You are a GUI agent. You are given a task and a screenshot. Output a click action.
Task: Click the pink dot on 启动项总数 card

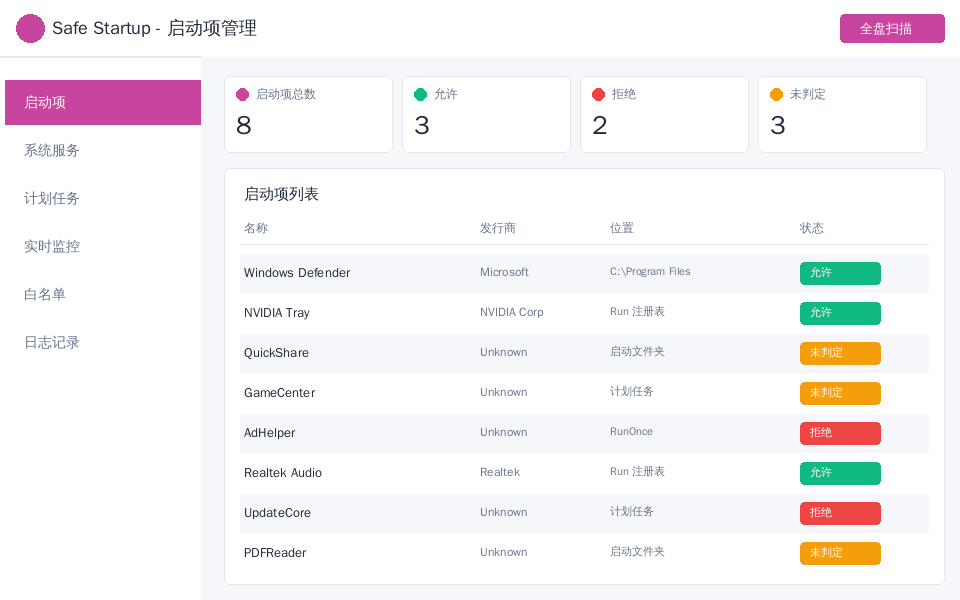(x=242, y=94)
